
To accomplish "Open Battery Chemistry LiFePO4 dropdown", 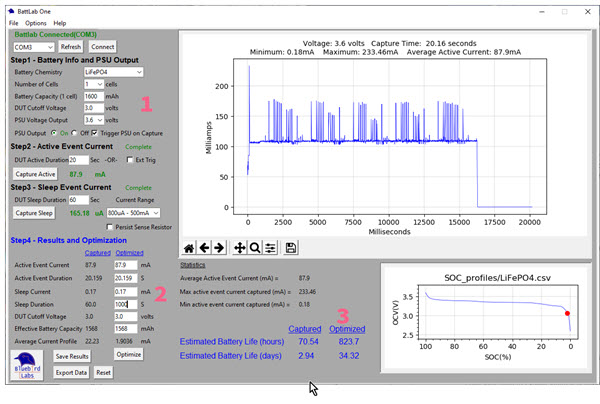I will (113, 72).
